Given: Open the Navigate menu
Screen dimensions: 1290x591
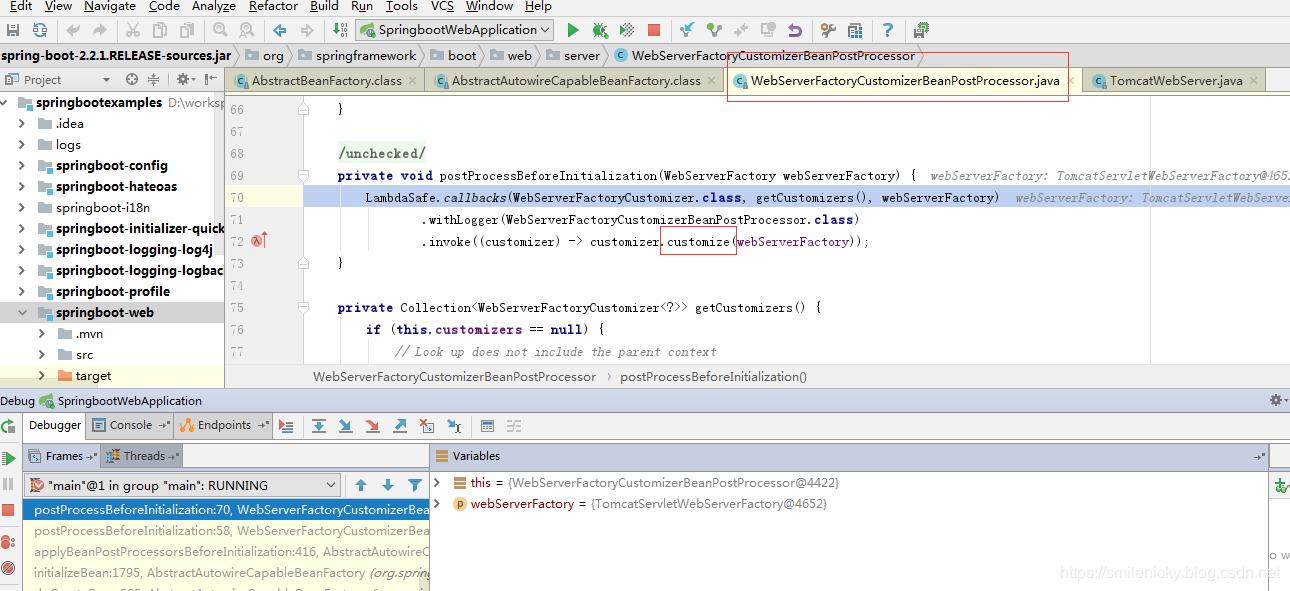Looking at the screenshot, I should [x=110, y=6].
